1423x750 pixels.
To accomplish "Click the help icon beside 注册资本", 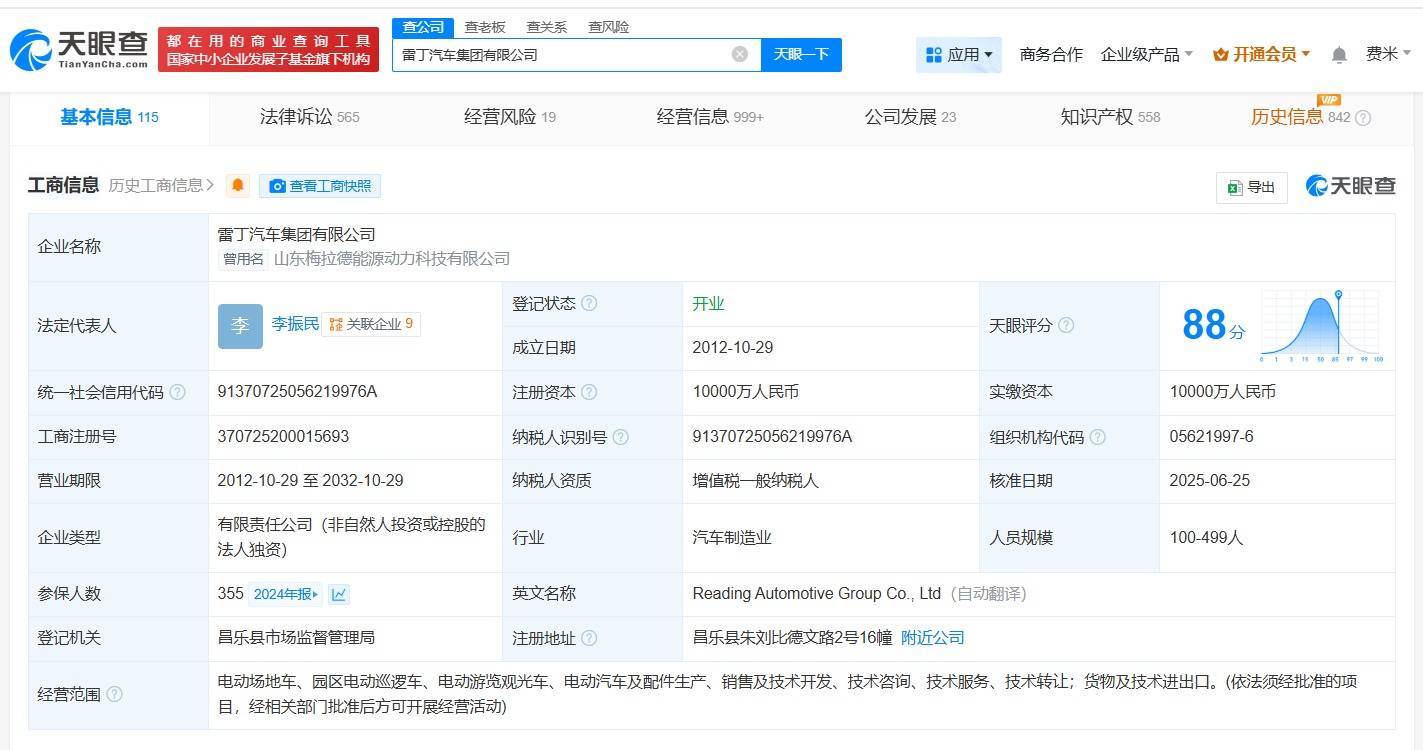I will coord(589,392).
